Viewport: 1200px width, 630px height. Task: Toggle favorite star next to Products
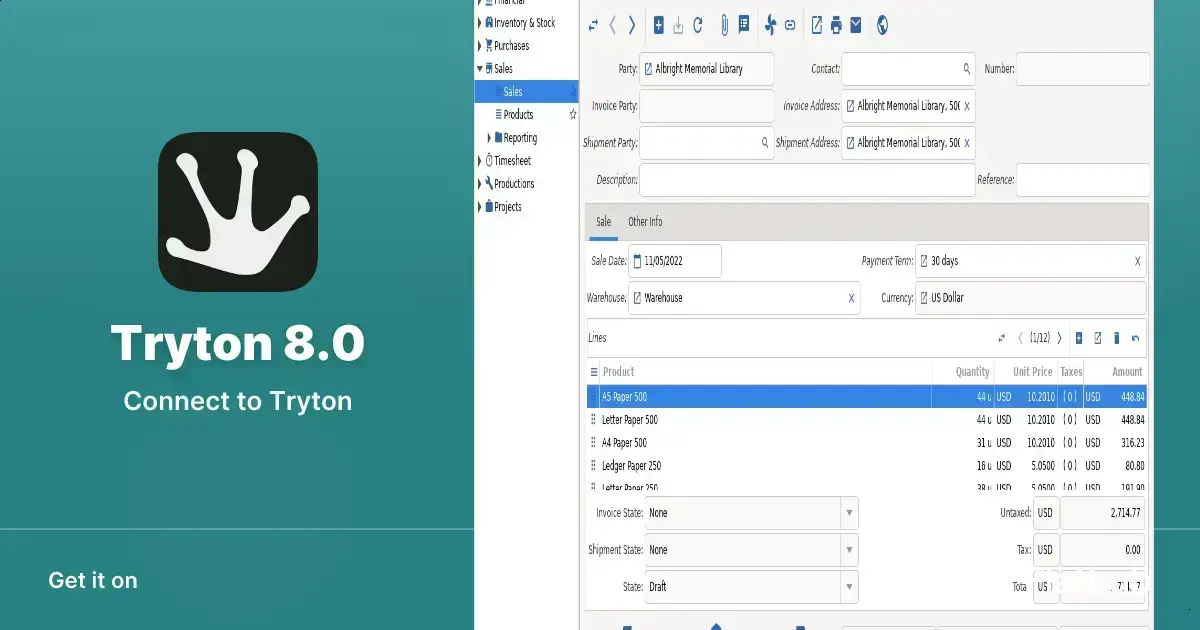573,115
